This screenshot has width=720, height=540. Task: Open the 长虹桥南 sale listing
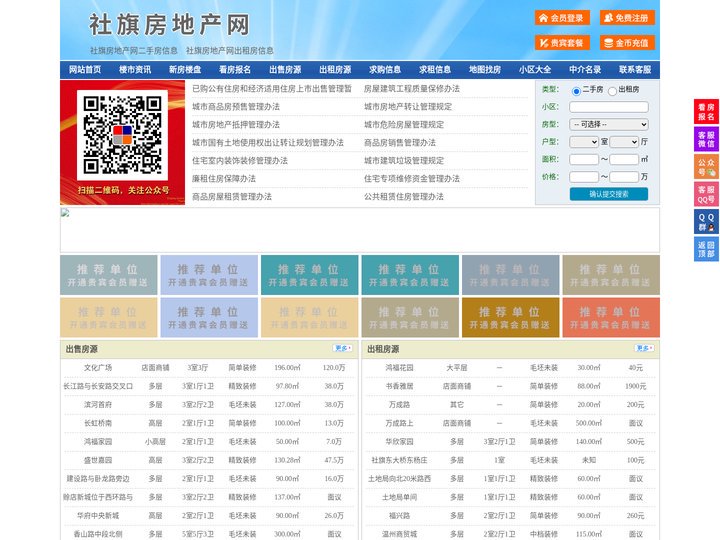point(98,423)
